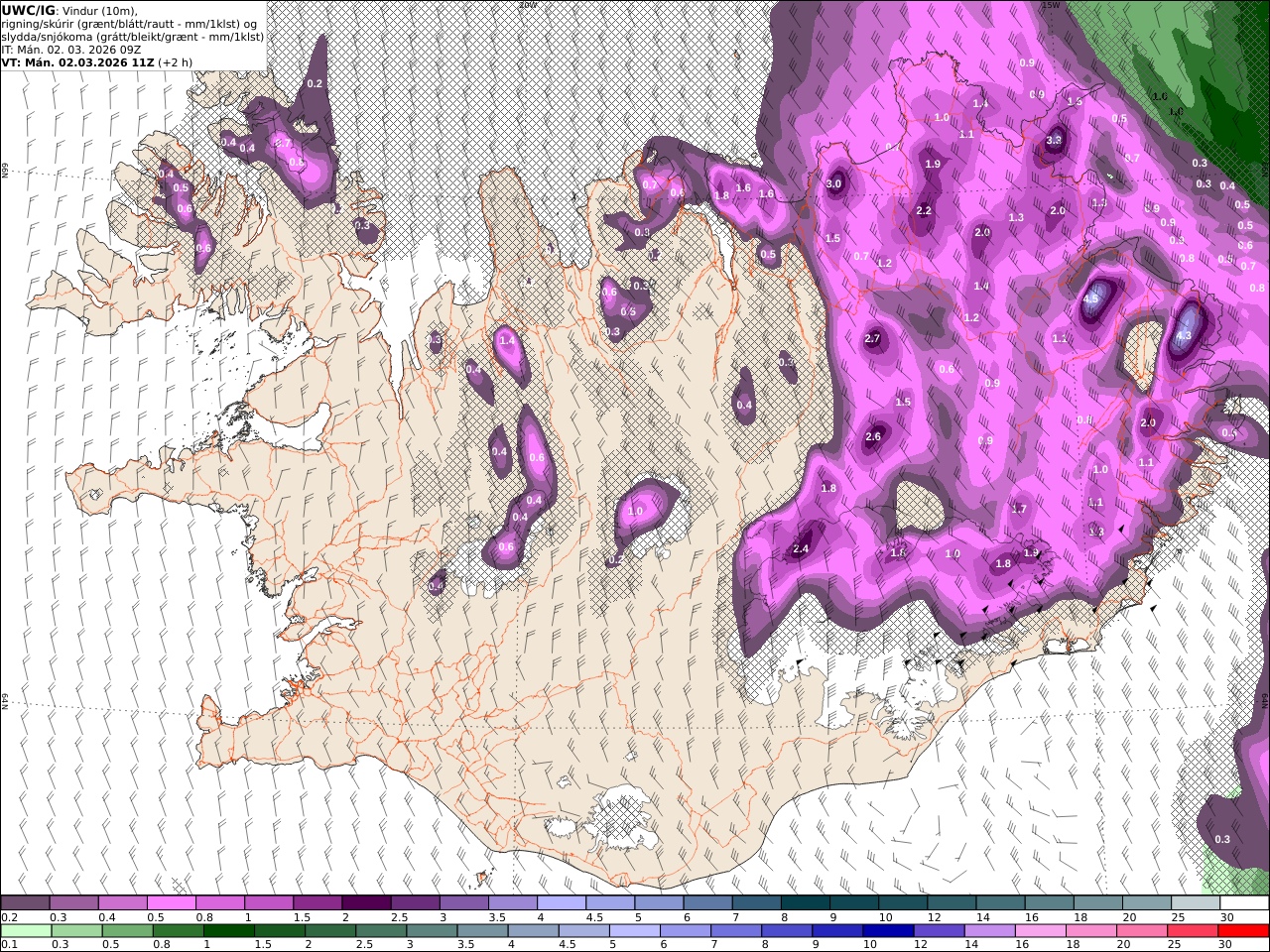
Task: Click upper legend dark purple swatch labeled 2
Action: pos(366,903)
